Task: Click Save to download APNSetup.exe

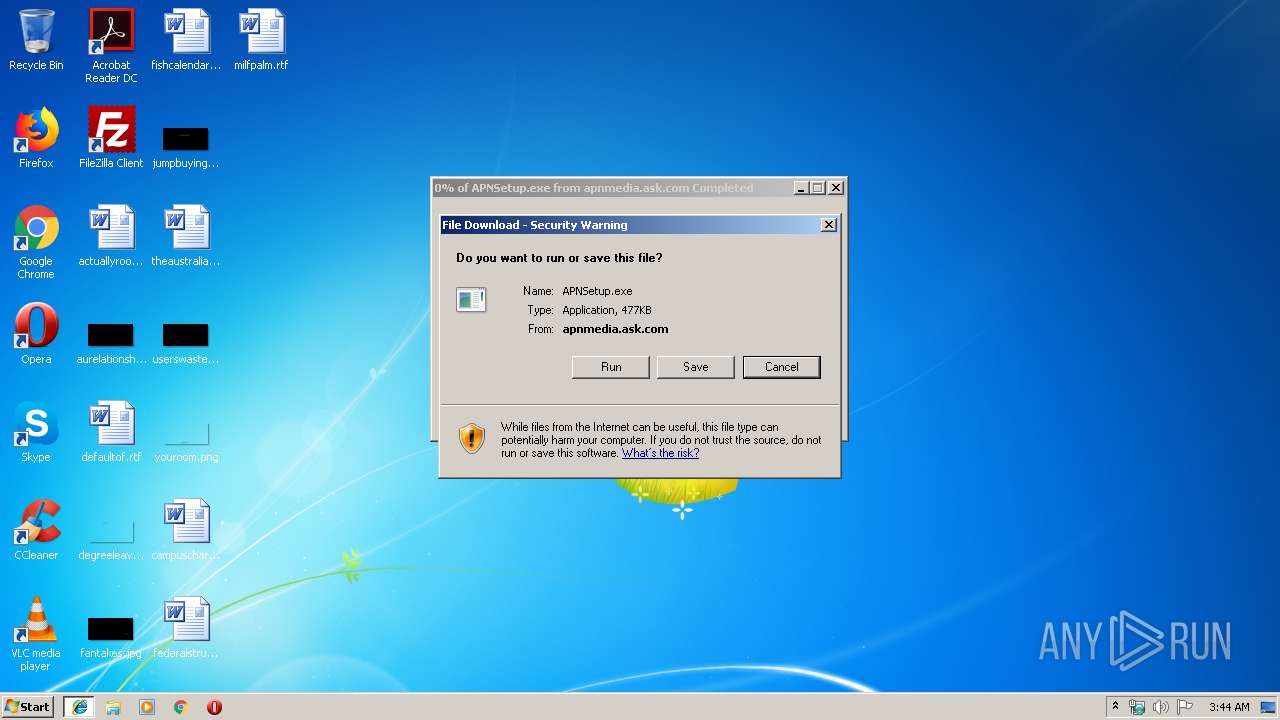Action: click(696, 367)
